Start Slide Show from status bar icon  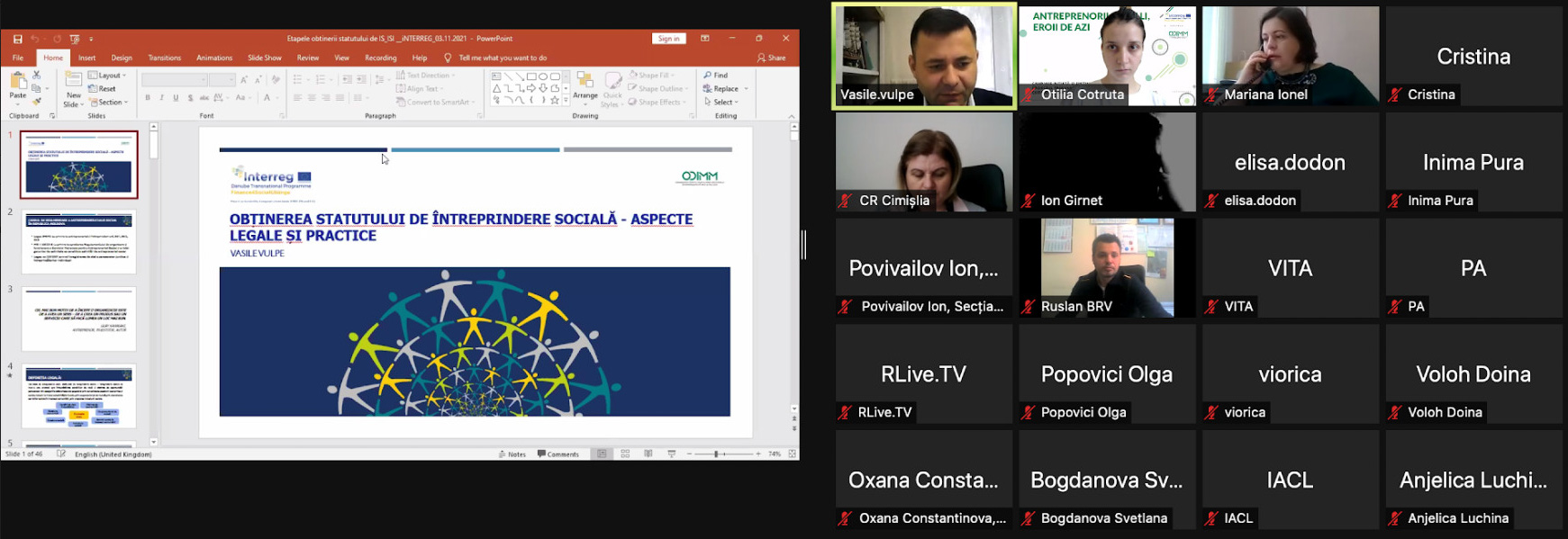click(672, 454)
